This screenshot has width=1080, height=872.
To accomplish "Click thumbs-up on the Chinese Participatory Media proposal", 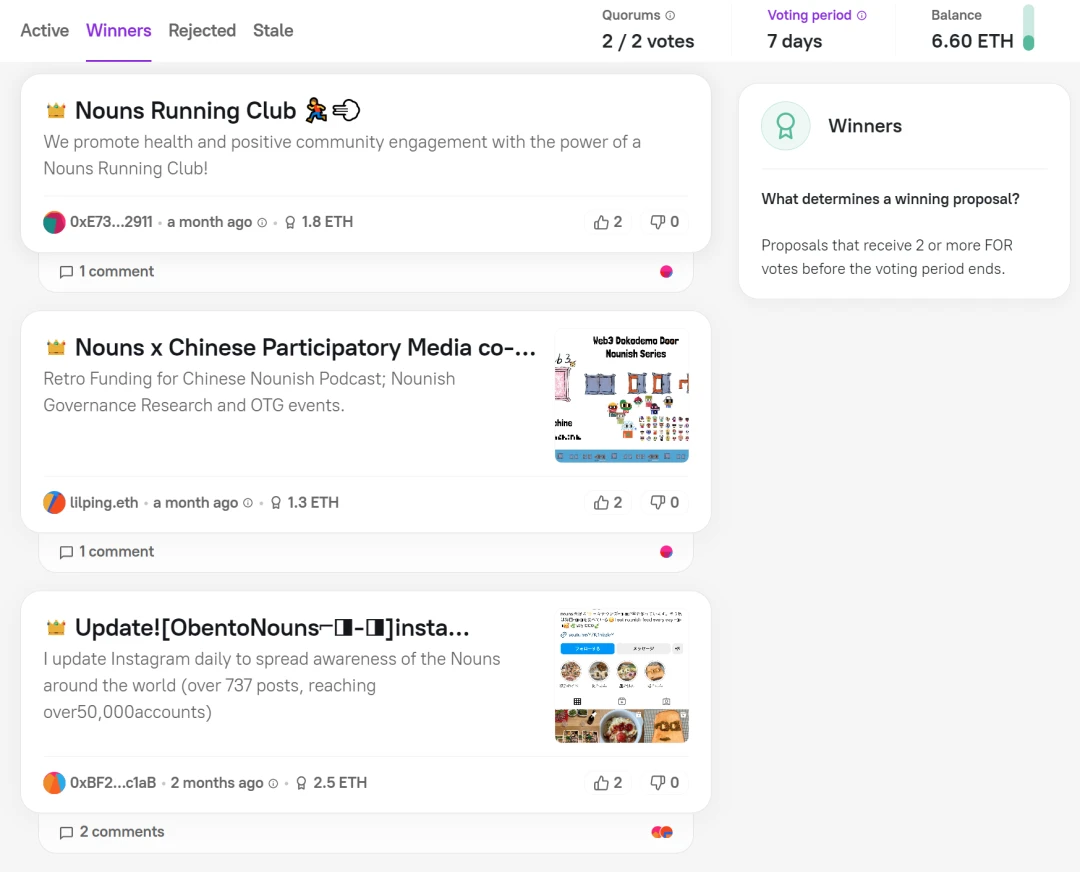I will pos(607,502).
